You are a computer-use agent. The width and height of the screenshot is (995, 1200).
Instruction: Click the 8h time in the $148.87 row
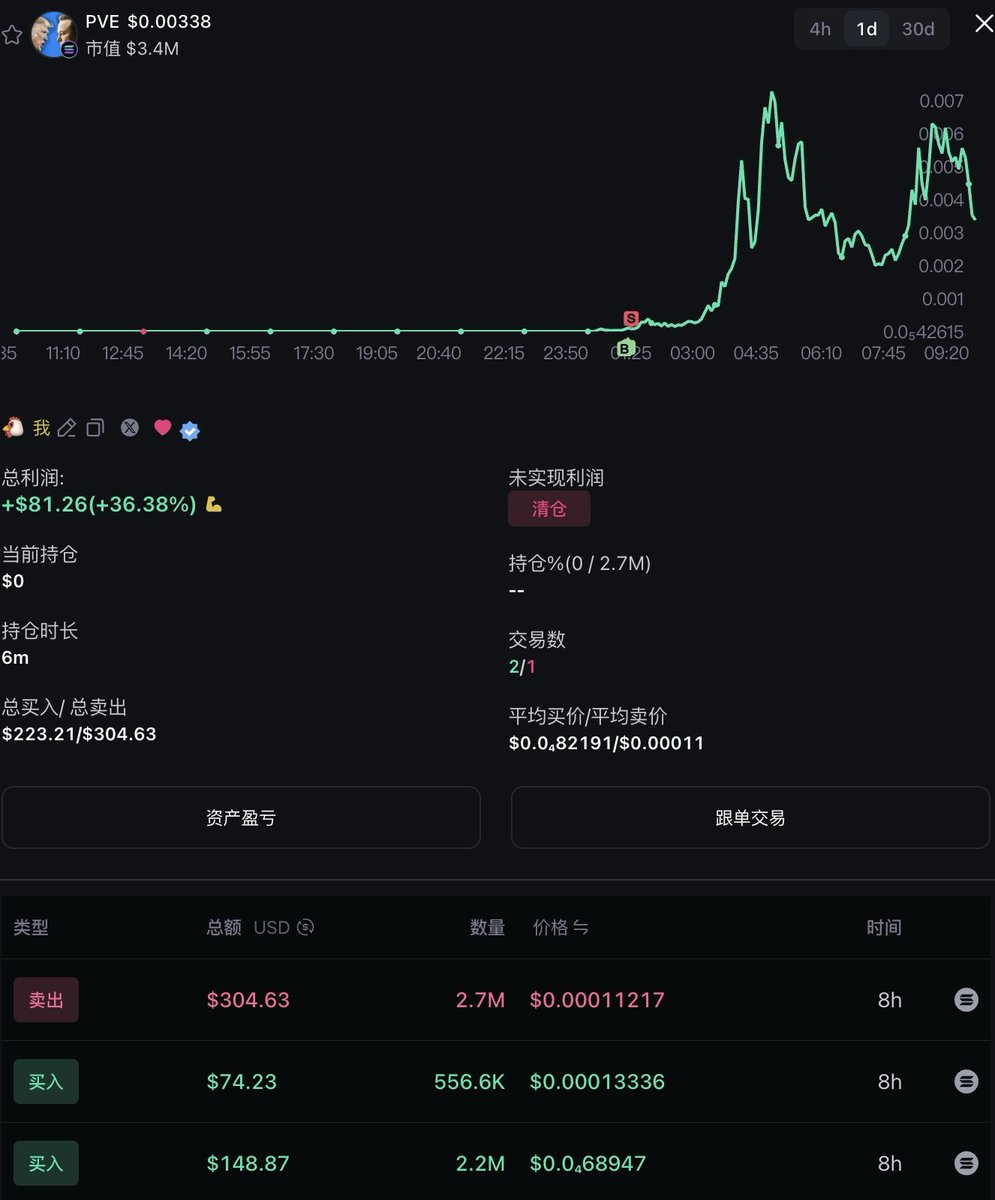[890, 1164]
